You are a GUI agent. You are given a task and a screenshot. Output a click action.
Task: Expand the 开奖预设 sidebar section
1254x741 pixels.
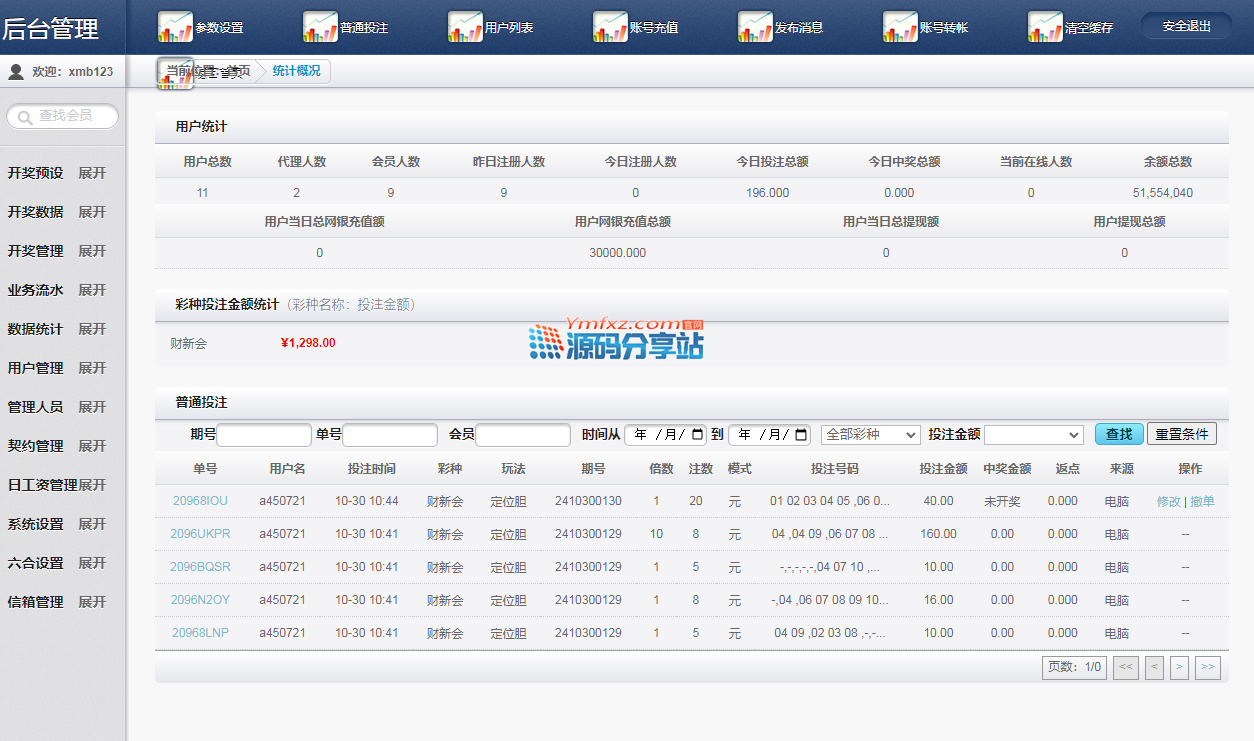92,173
